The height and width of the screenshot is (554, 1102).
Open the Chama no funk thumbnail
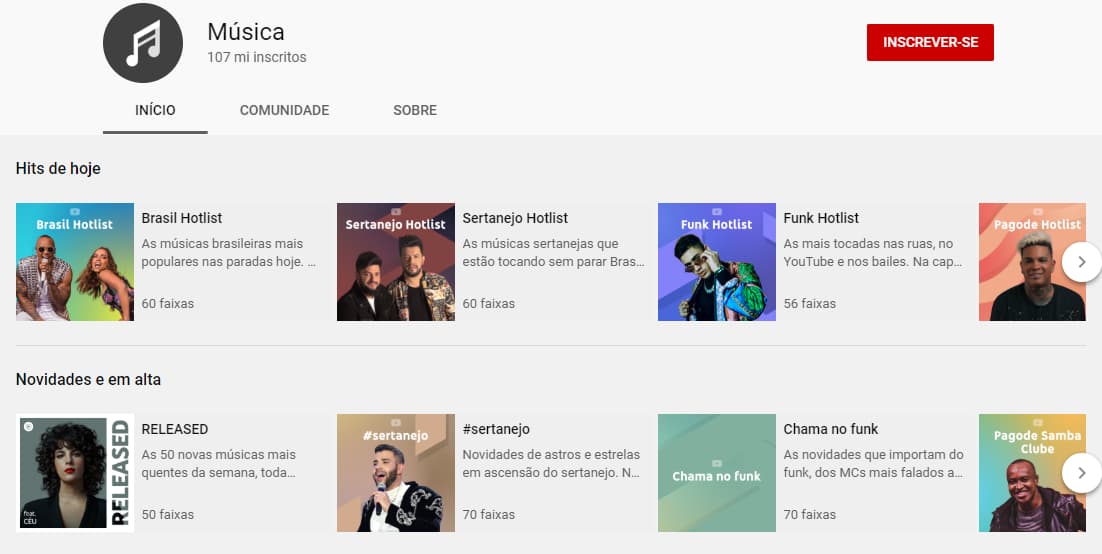coord(717,473)
